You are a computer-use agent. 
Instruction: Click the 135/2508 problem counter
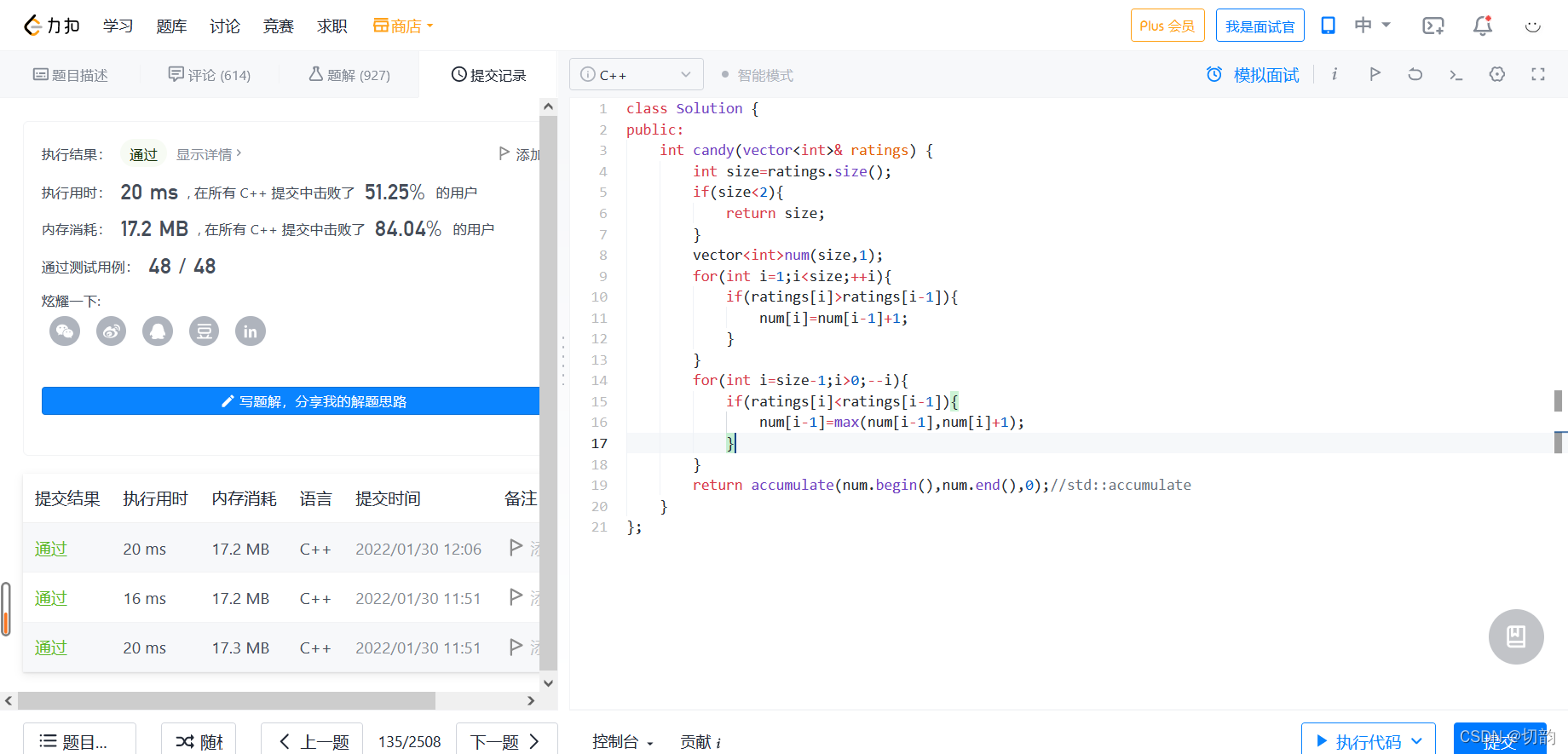click(409, 741)
